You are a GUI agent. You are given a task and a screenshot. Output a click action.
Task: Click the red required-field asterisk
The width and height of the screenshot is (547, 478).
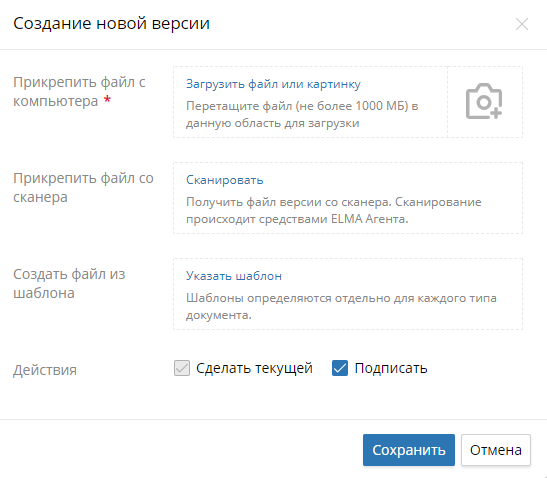(x=107, y=99)
